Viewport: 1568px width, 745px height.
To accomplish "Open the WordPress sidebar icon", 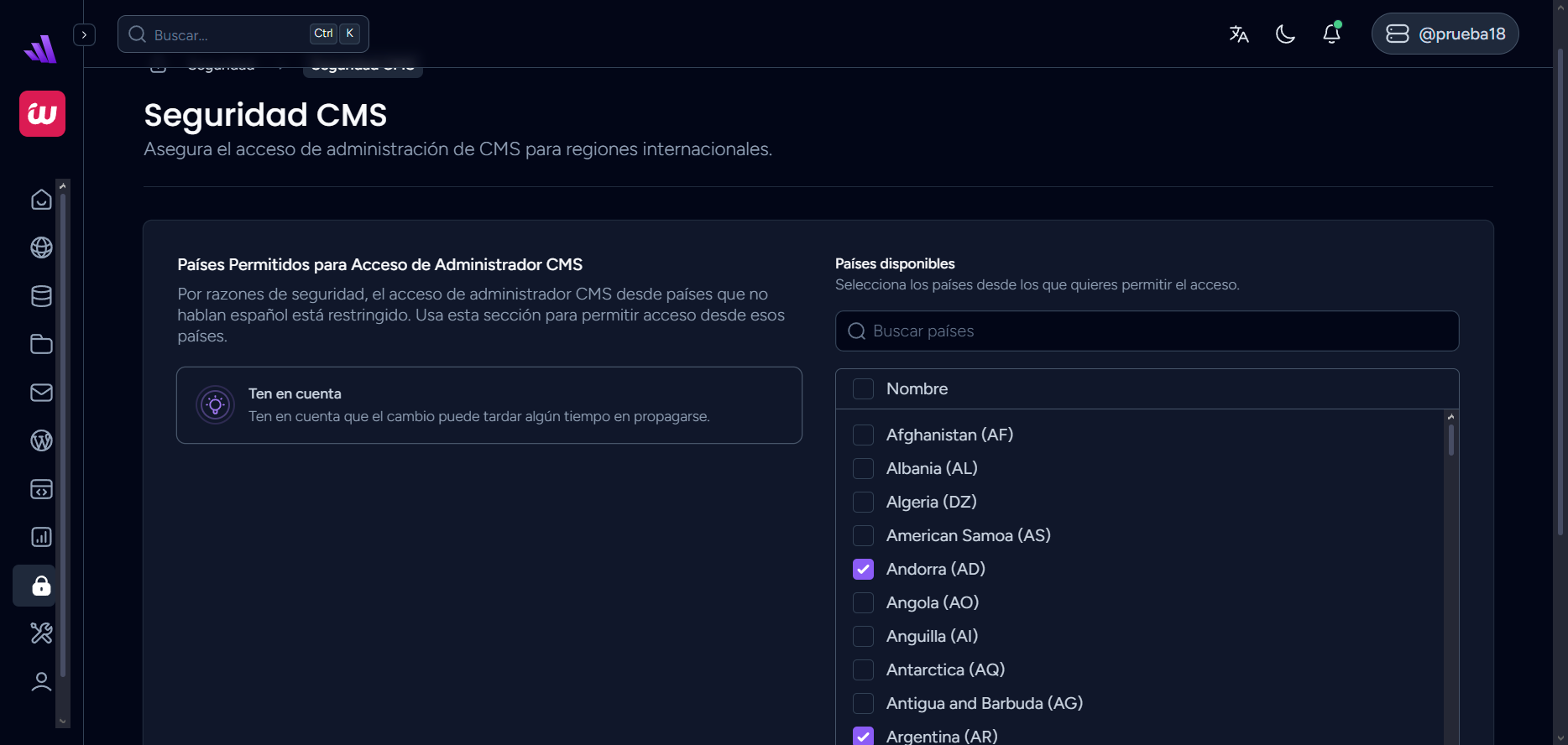I will point(41,440).
